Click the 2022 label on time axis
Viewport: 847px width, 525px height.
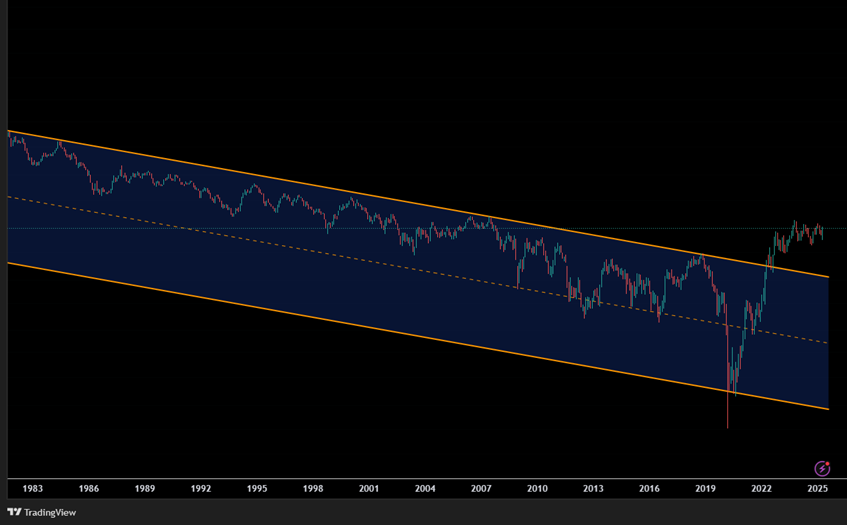click(x=762, y=488)
